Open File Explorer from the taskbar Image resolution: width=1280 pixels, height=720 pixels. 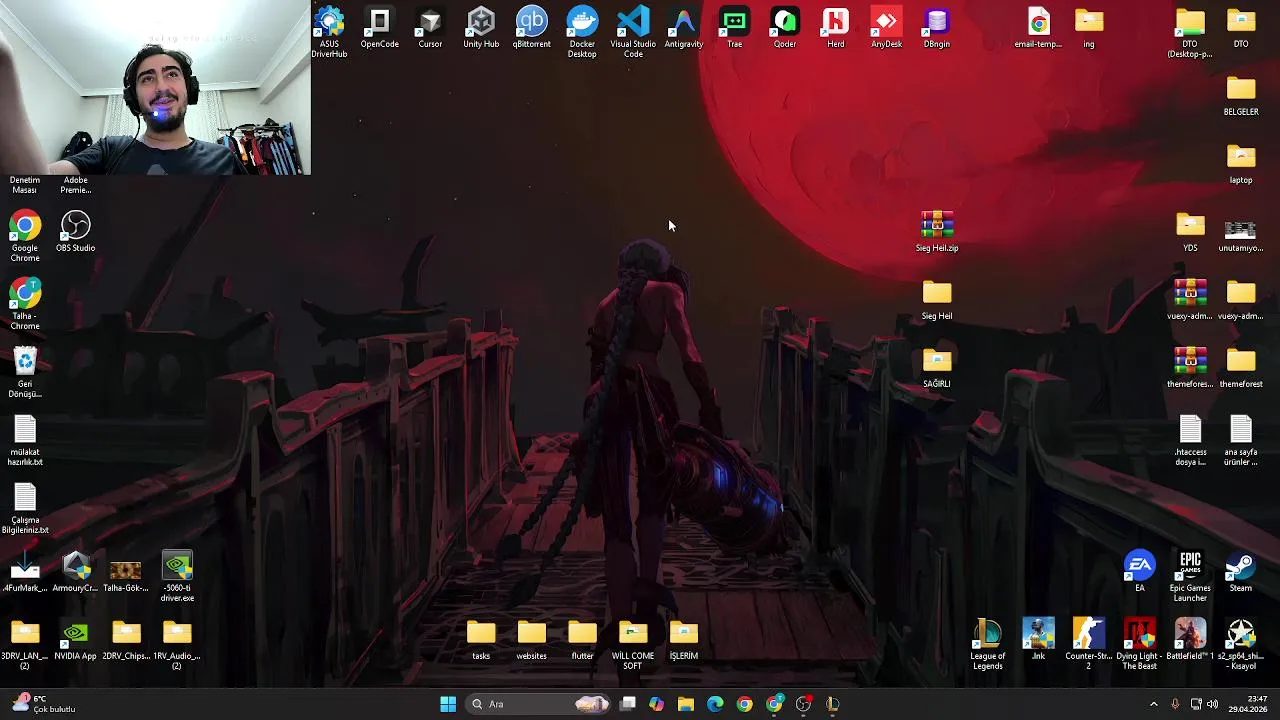coord(686,704)
